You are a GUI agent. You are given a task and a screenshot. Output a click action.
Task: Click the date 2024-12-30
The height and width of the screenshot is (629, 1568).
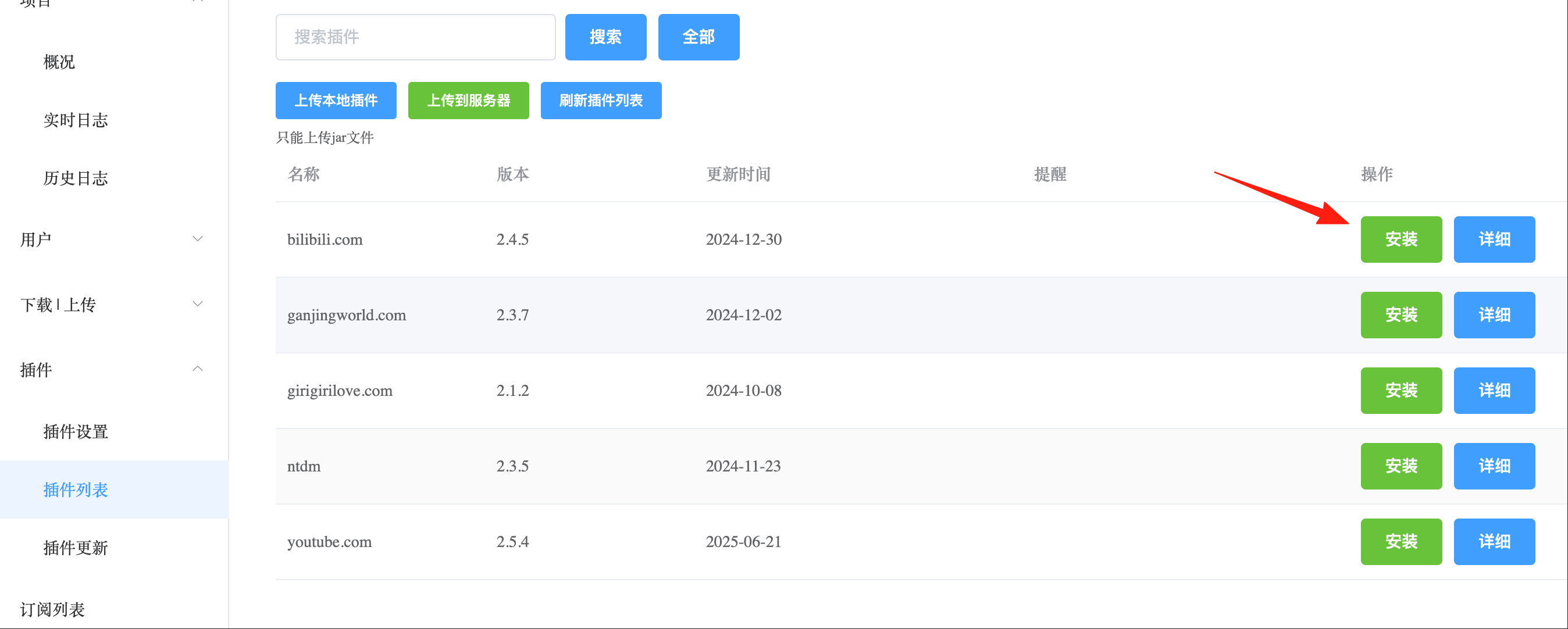pos(744,240)
